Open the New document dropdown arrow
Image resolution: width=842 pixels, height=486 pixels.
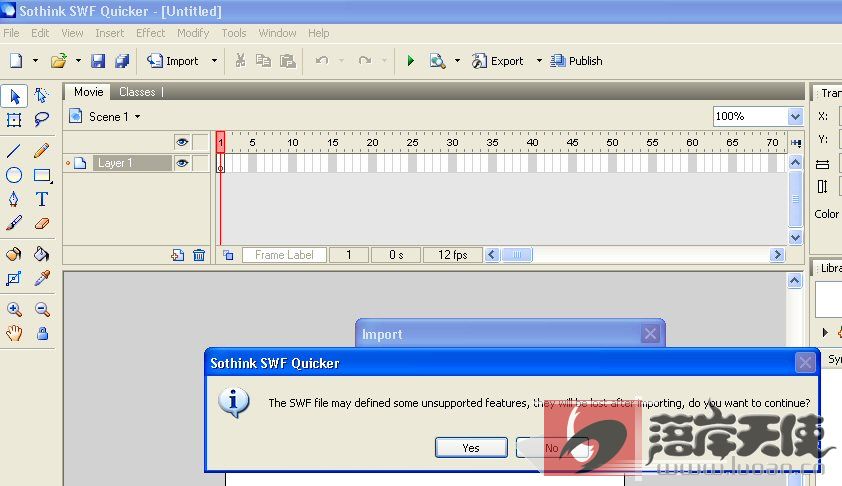point(35,61)
